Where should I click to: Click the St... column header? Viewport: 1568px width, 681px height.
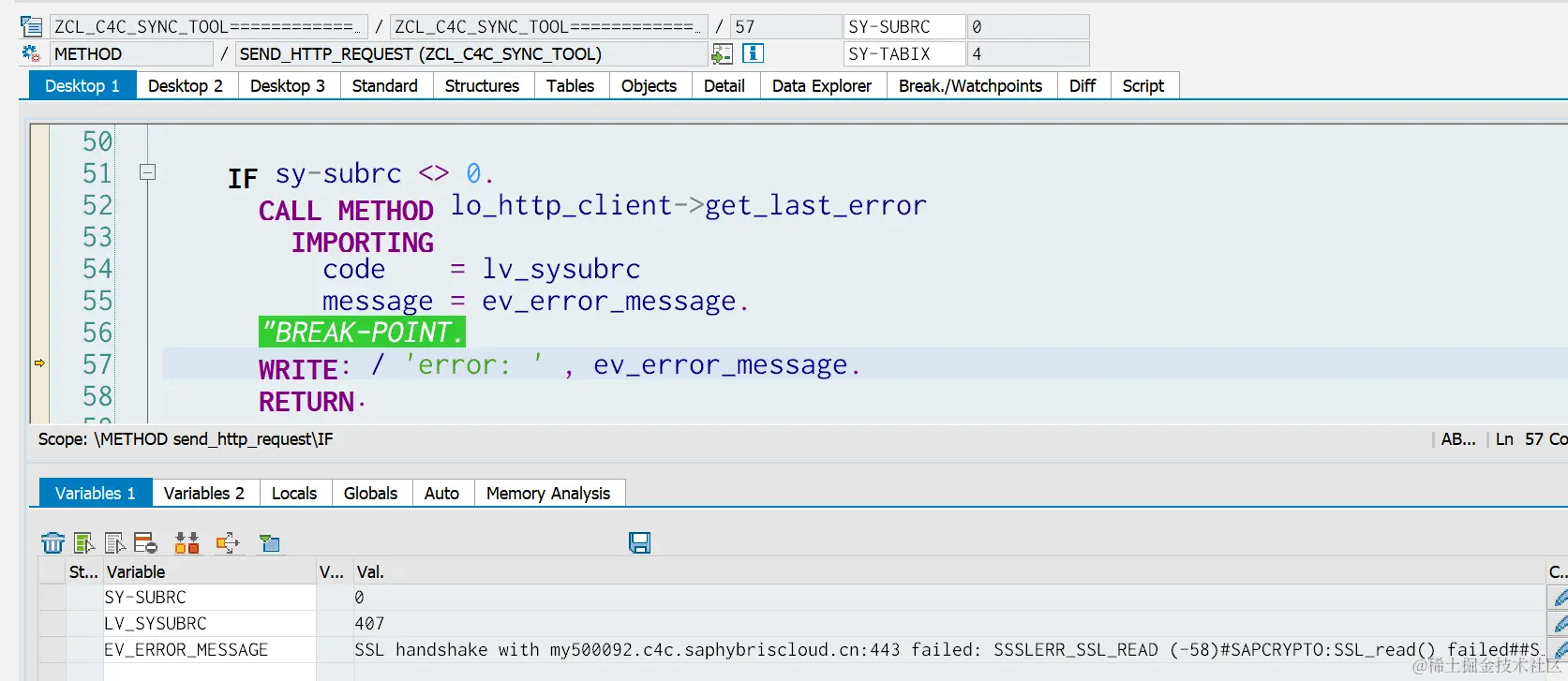click(83, 571)
